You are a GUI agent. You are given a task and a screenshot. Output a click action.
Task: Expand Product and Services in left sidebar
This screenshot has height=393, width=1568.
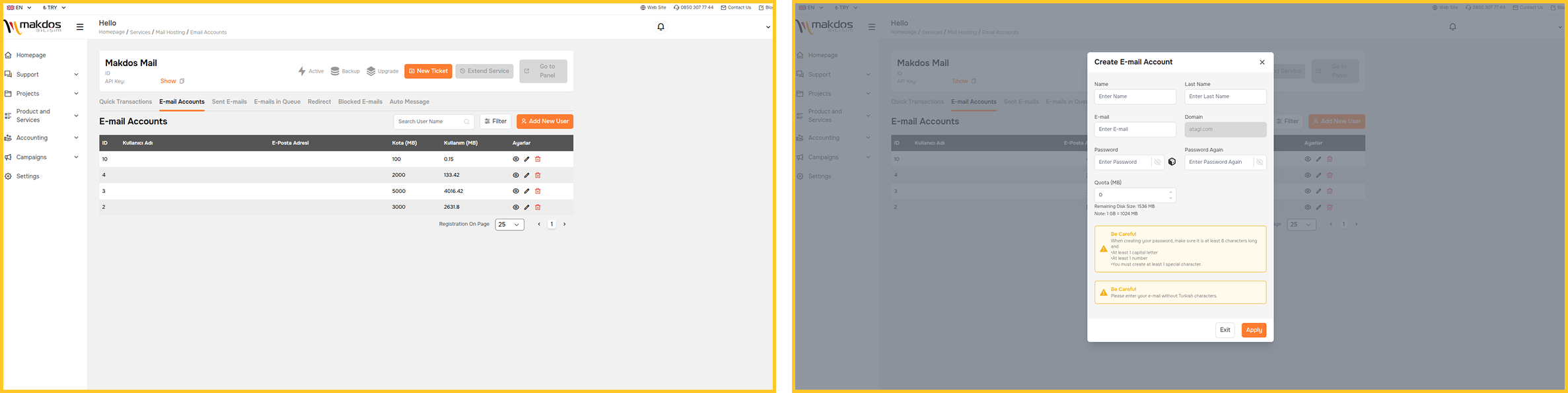[42, 116]
